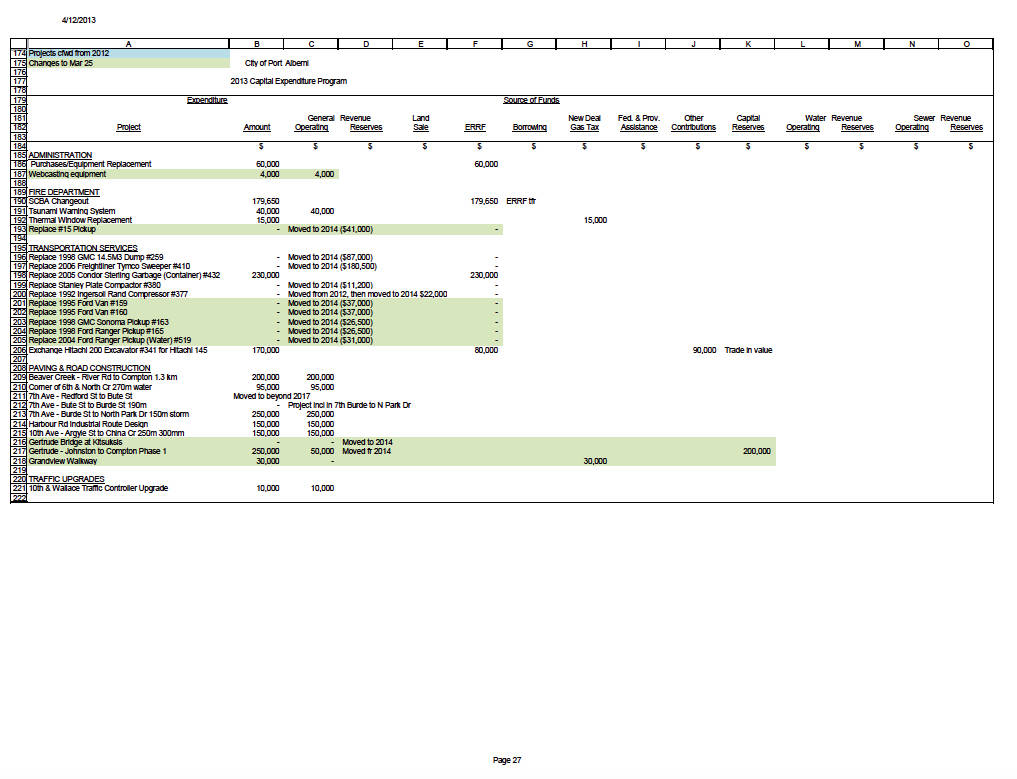Click '10th Ave - Argyle St to China Cr 250m 300mm'
Viewport: 1017px width, 779px height.
pos(106,433)
